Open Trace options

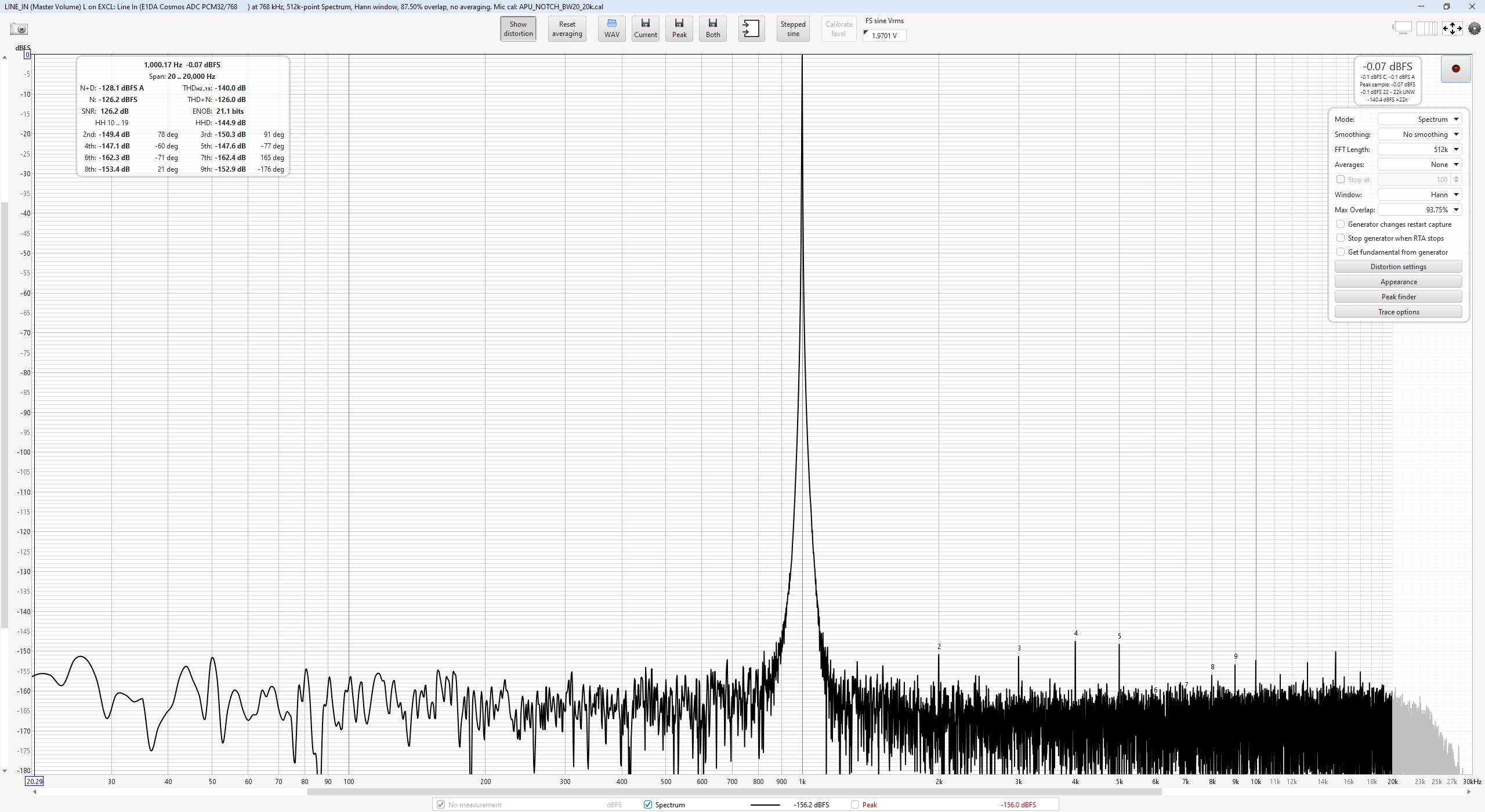click(x=1398, y=312)
